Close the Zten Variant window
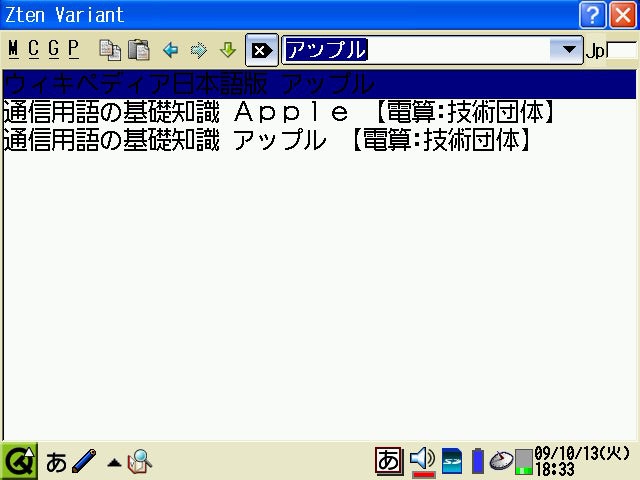Screen dimensions: 640x480 coord(623,15)
